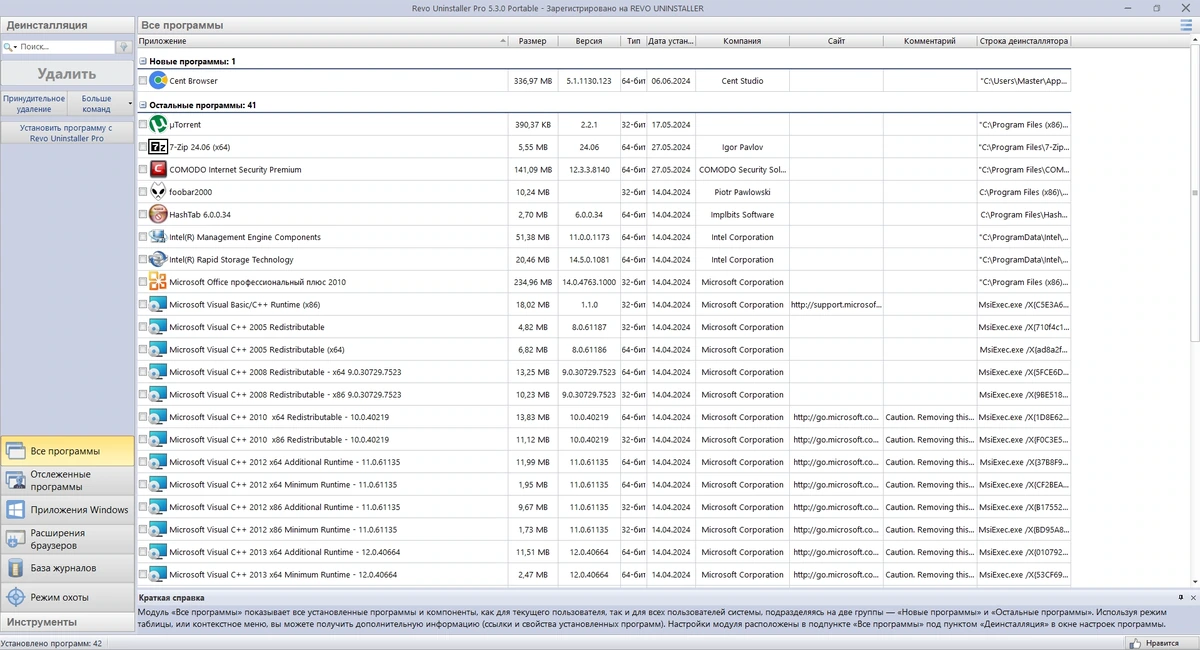Click the Нравится button in status bar
The width and height of the screenshot is (1200, 650).
1160,644
